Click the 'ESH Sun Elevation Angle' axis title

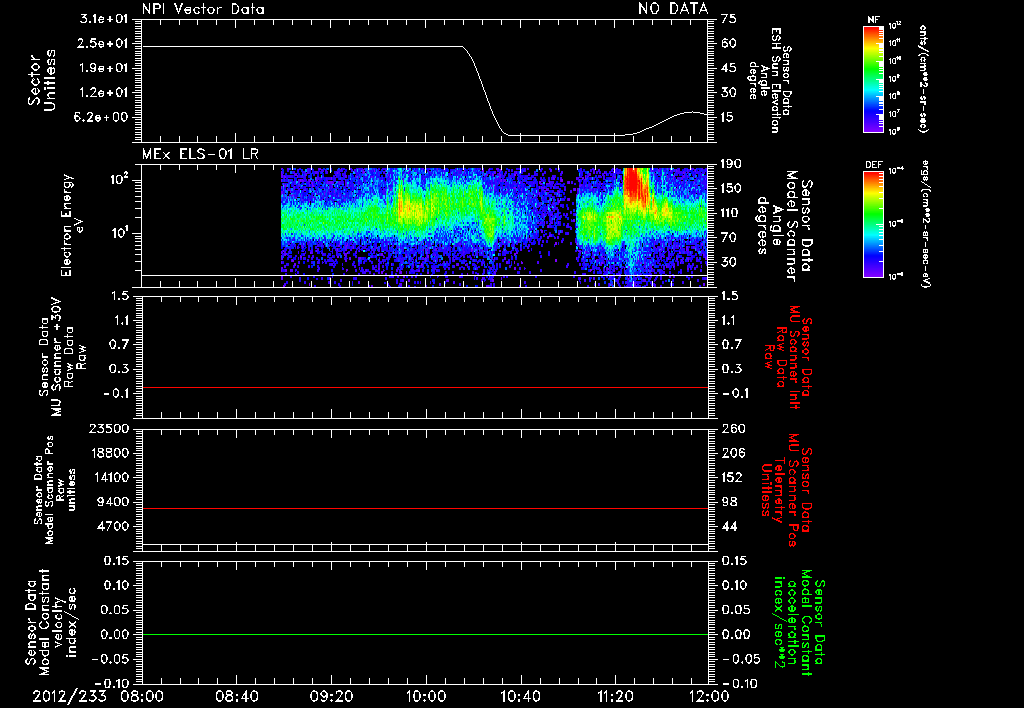tap(769, 80)
